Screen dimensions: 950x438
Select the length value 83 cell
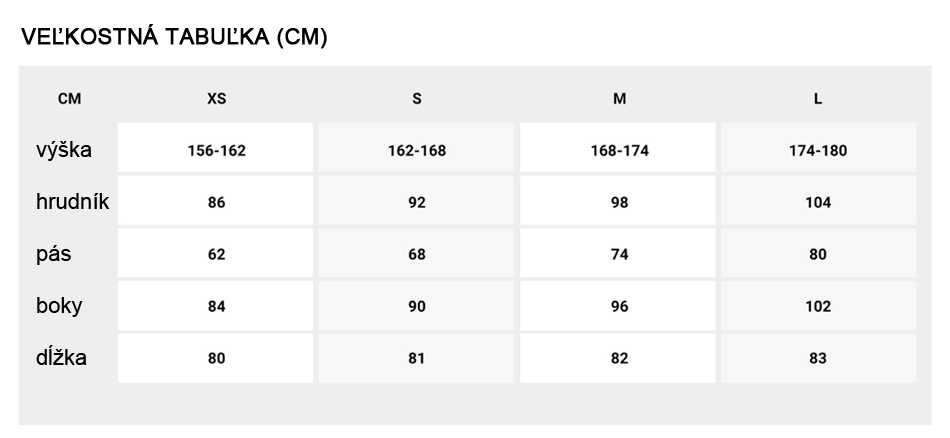click(819, 357)
